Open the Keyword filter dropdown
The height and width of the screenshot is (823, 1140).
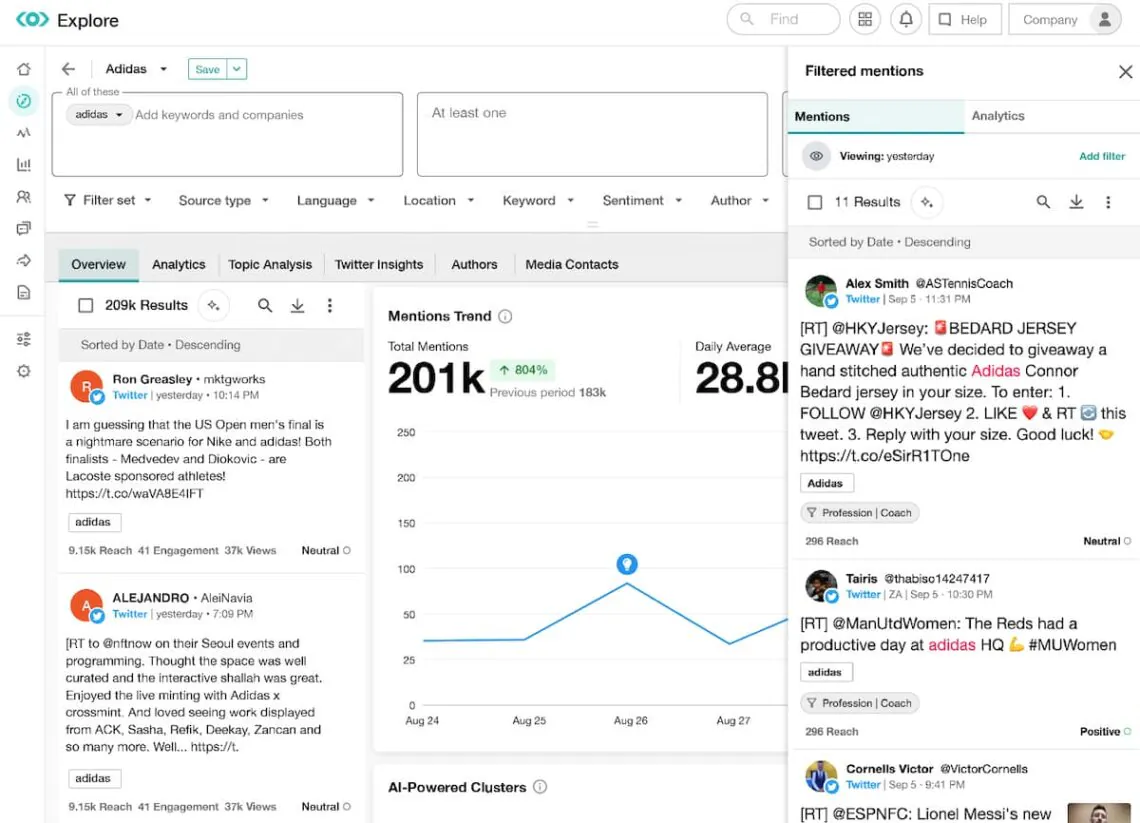538,200
